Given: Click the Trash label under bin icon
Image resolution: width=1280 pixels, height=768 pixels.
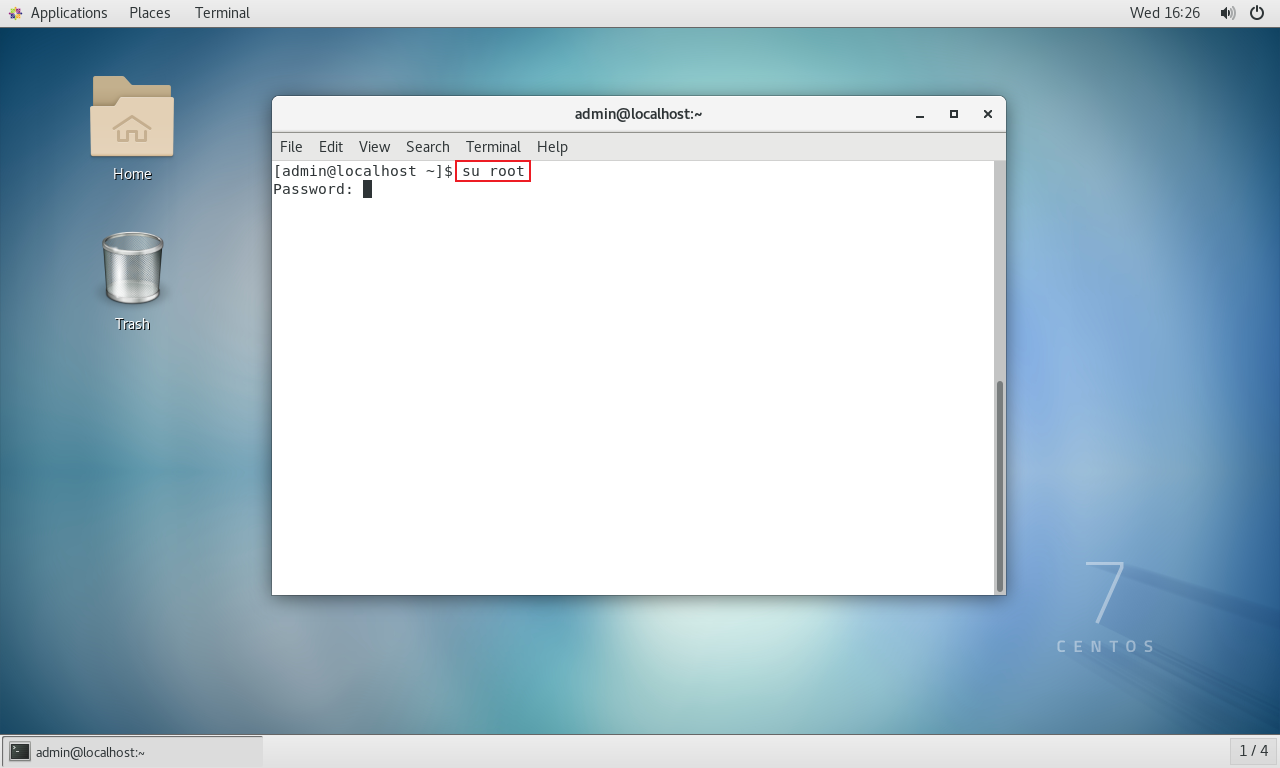Looking at the screenshot, I should (x=132, y=324).
